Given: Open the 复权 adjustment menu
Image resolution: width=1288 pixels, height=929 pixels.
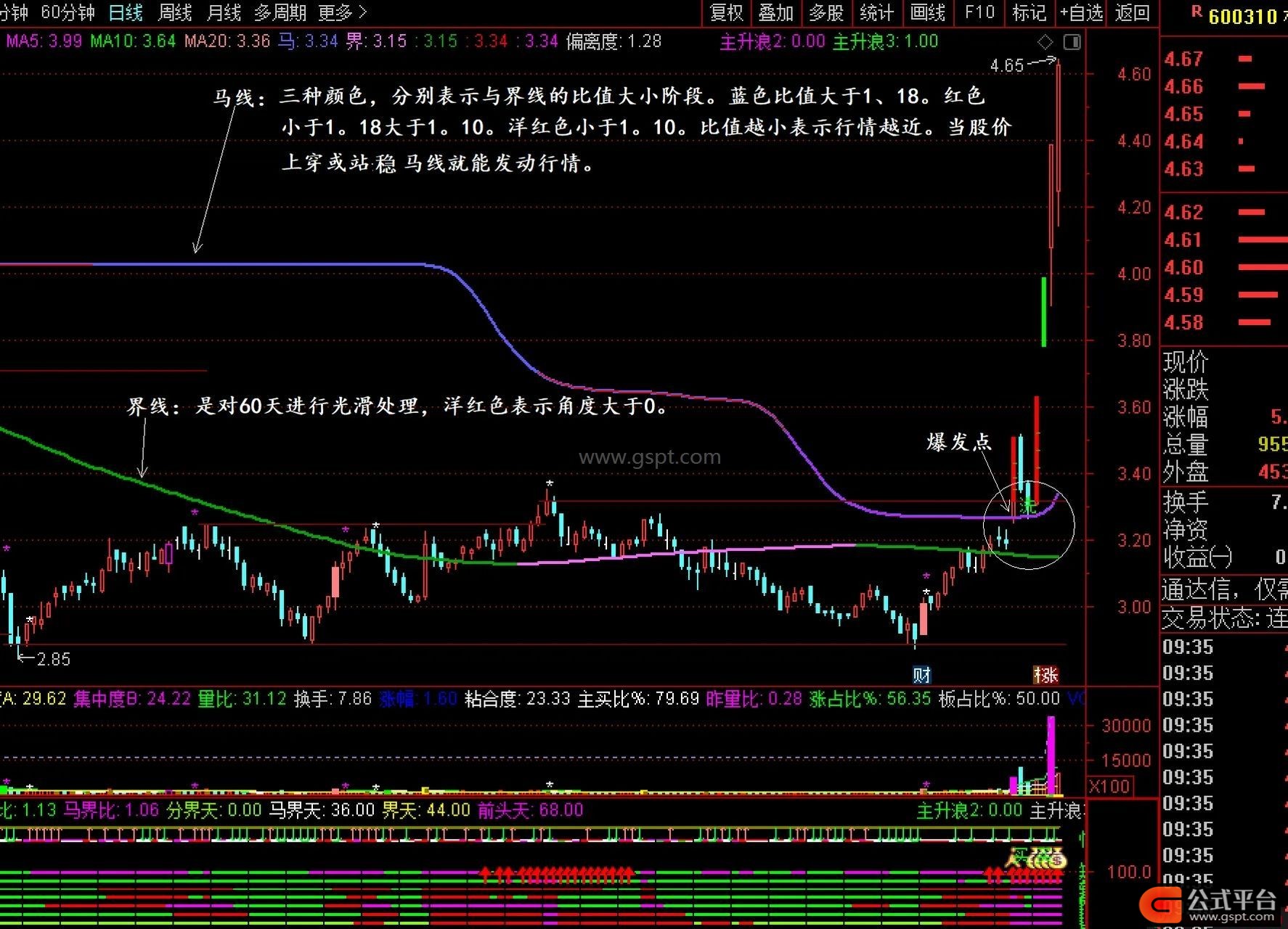Looking at the screenshot, I should point(726,12).
